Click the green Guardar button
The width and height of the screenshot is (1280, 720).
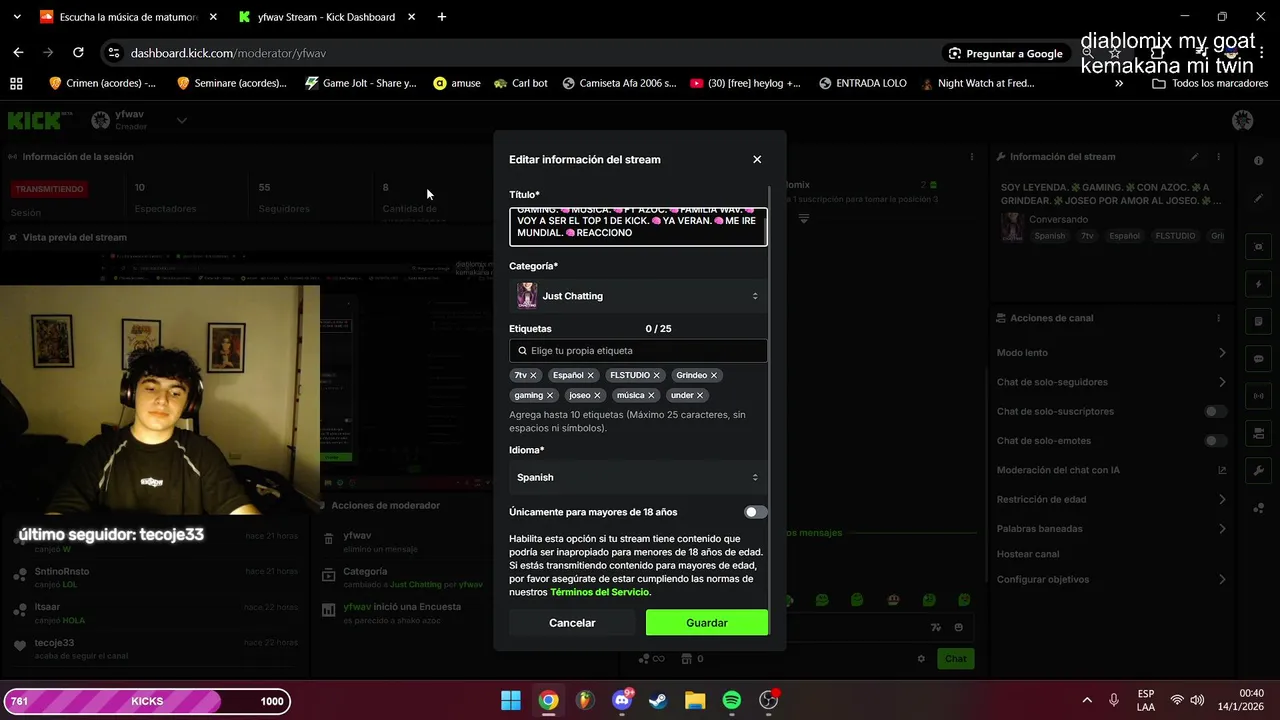(x=707, y=623)
